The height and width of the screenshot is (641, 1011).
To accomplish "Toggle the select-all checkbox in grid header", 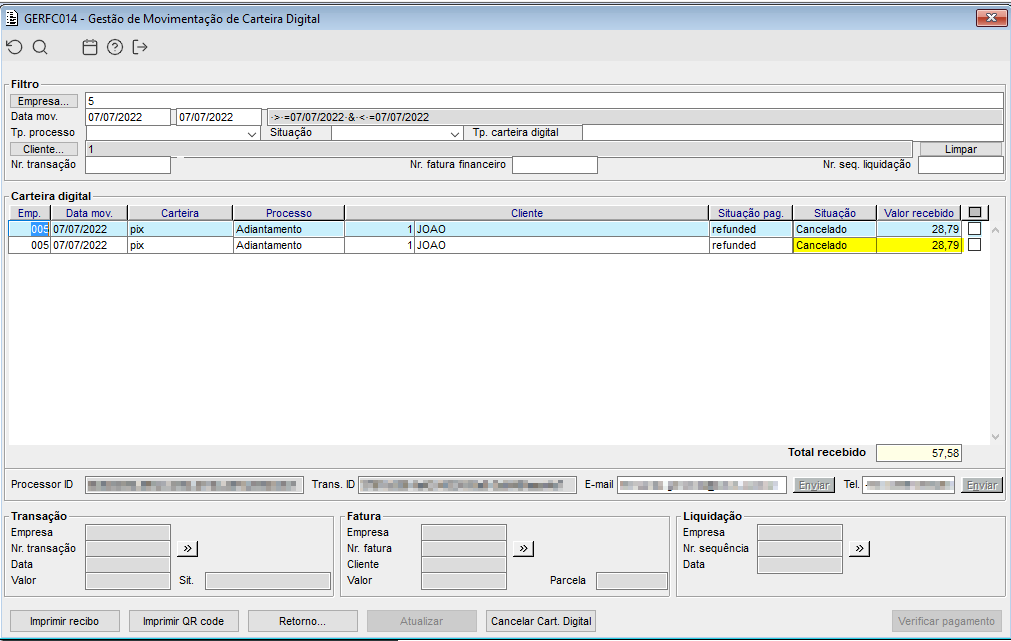I will click(975, 213).
